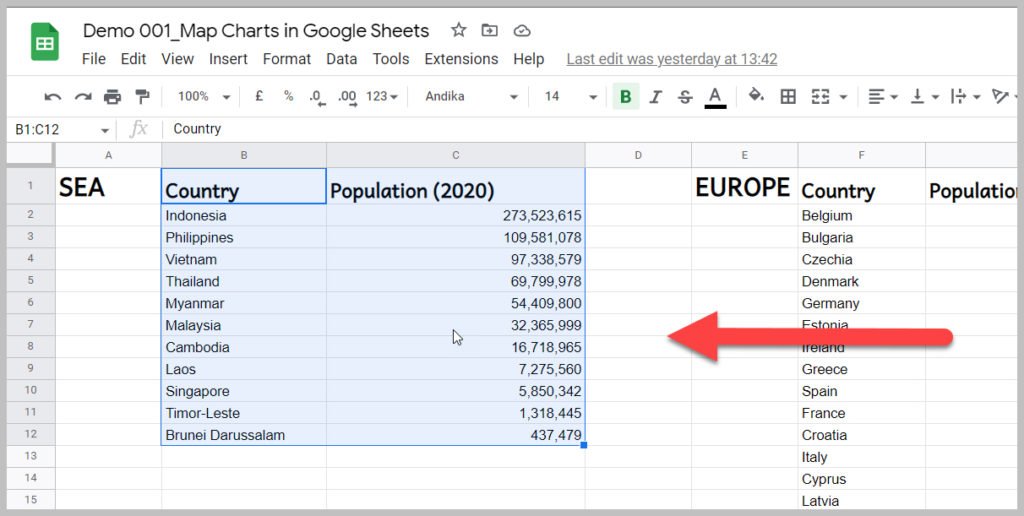Viewport: 1024px width, 516px height.
Task: Open the Format menu
Action: coord(287,59)
